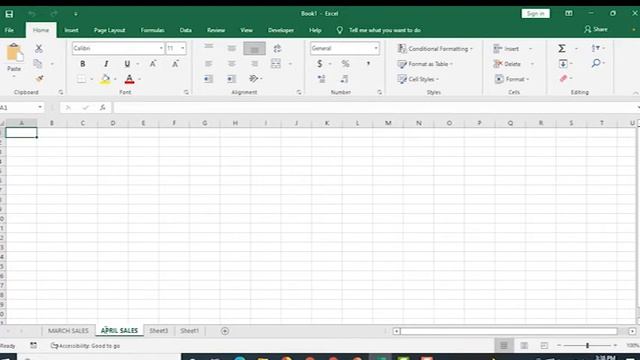Screen dimensions: 640x360
Task: Apply the red font color A
Action: coord(129,79)
